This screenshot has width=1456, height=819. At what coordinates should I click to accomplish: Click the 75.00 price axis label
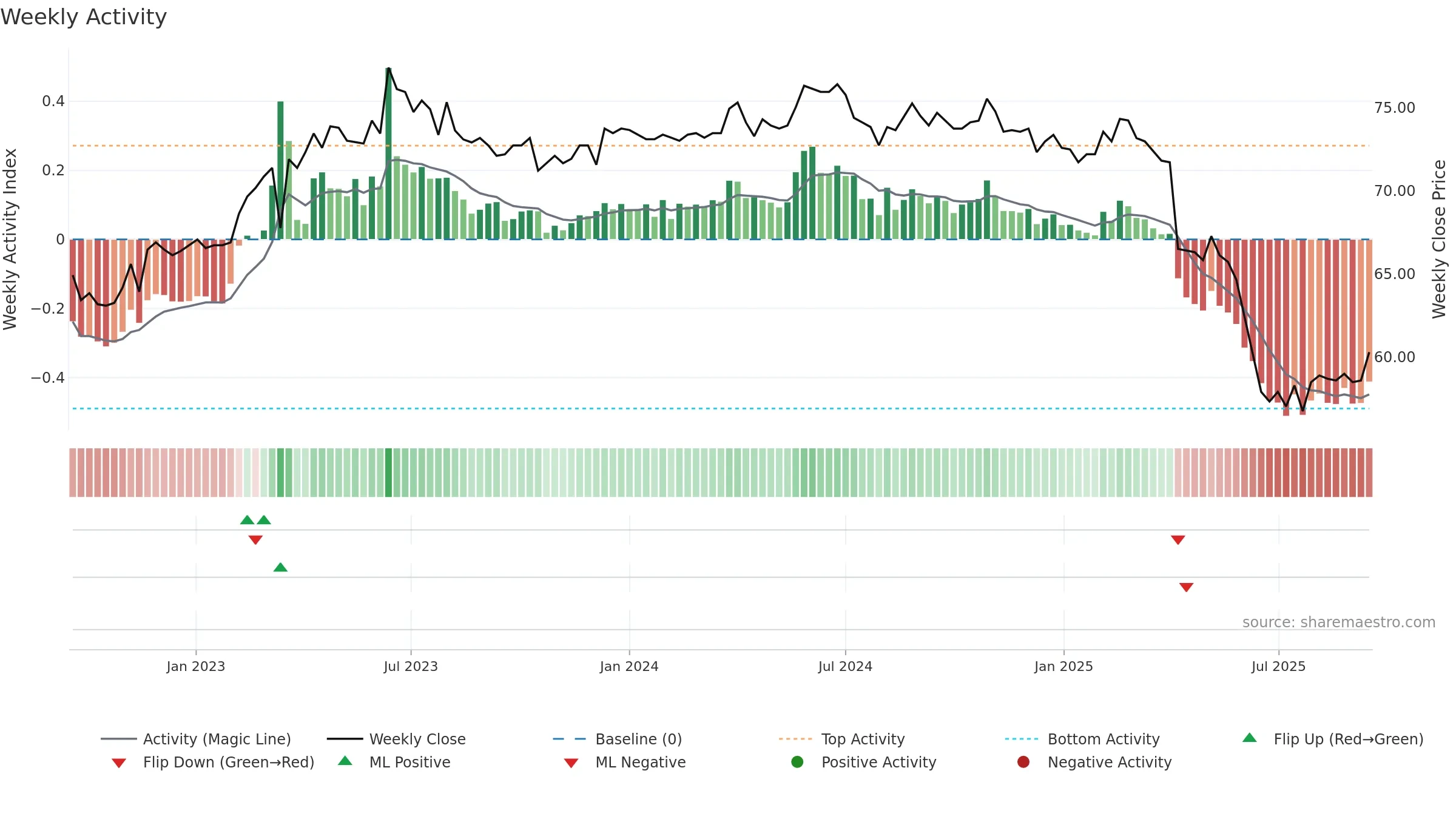(1395, 108)
